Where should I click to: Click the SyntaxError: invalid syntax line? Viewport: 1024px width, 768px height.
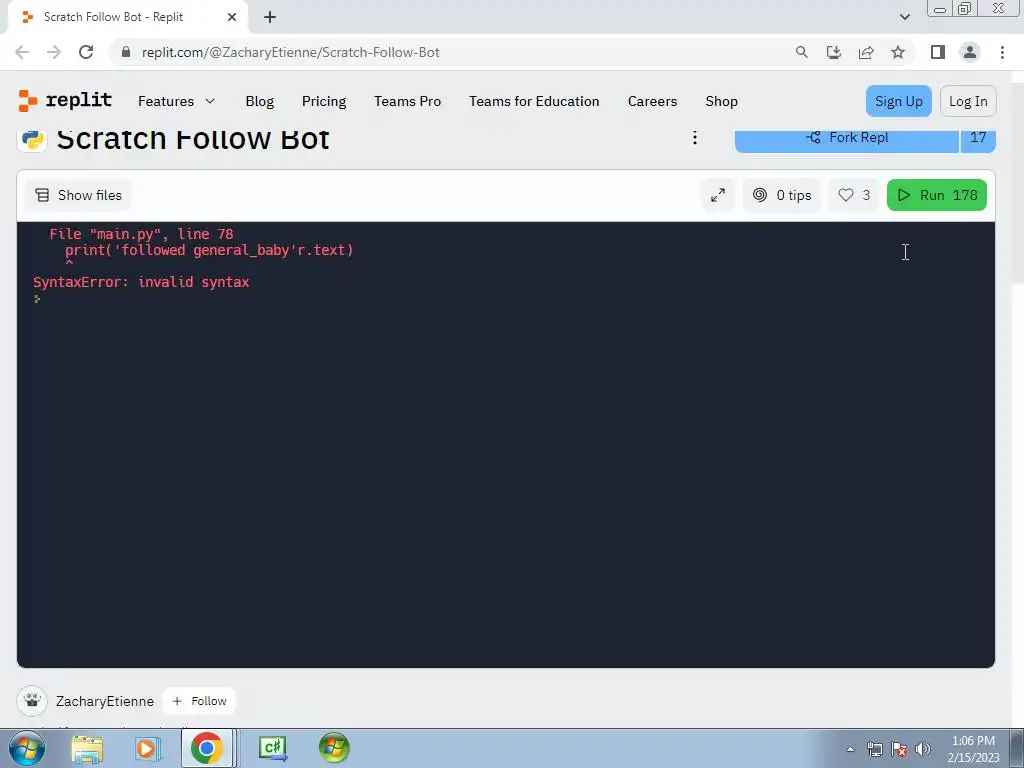(141, 282)
